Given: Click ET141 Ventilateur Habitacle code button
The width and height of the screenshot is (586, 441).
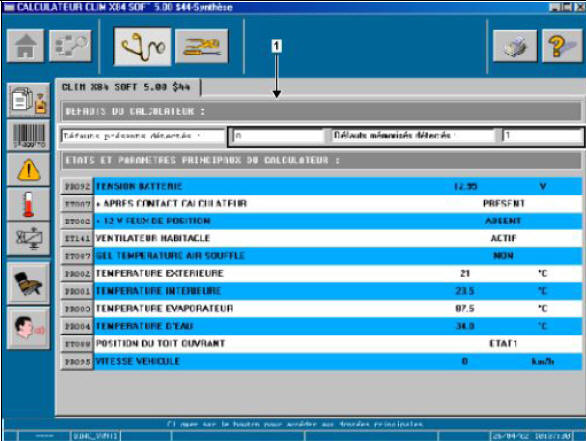Looking at the screenshot, I should 77,238.
